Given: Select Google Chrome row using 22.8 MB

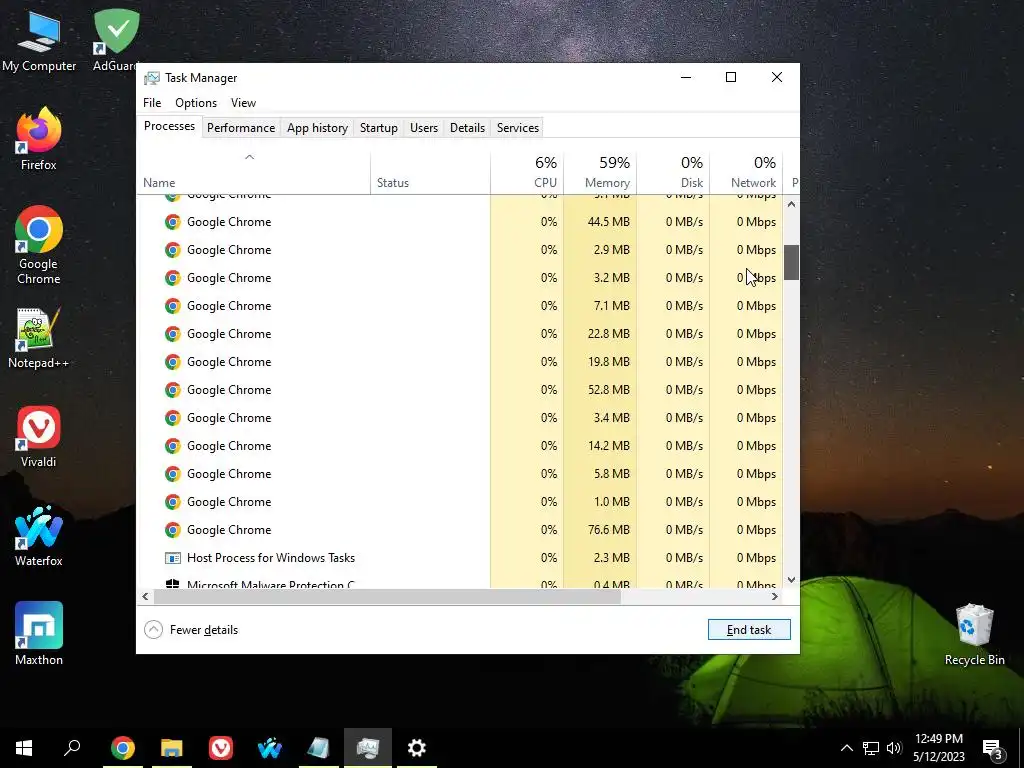Looking at the screenshot, I should click(460, 334).
